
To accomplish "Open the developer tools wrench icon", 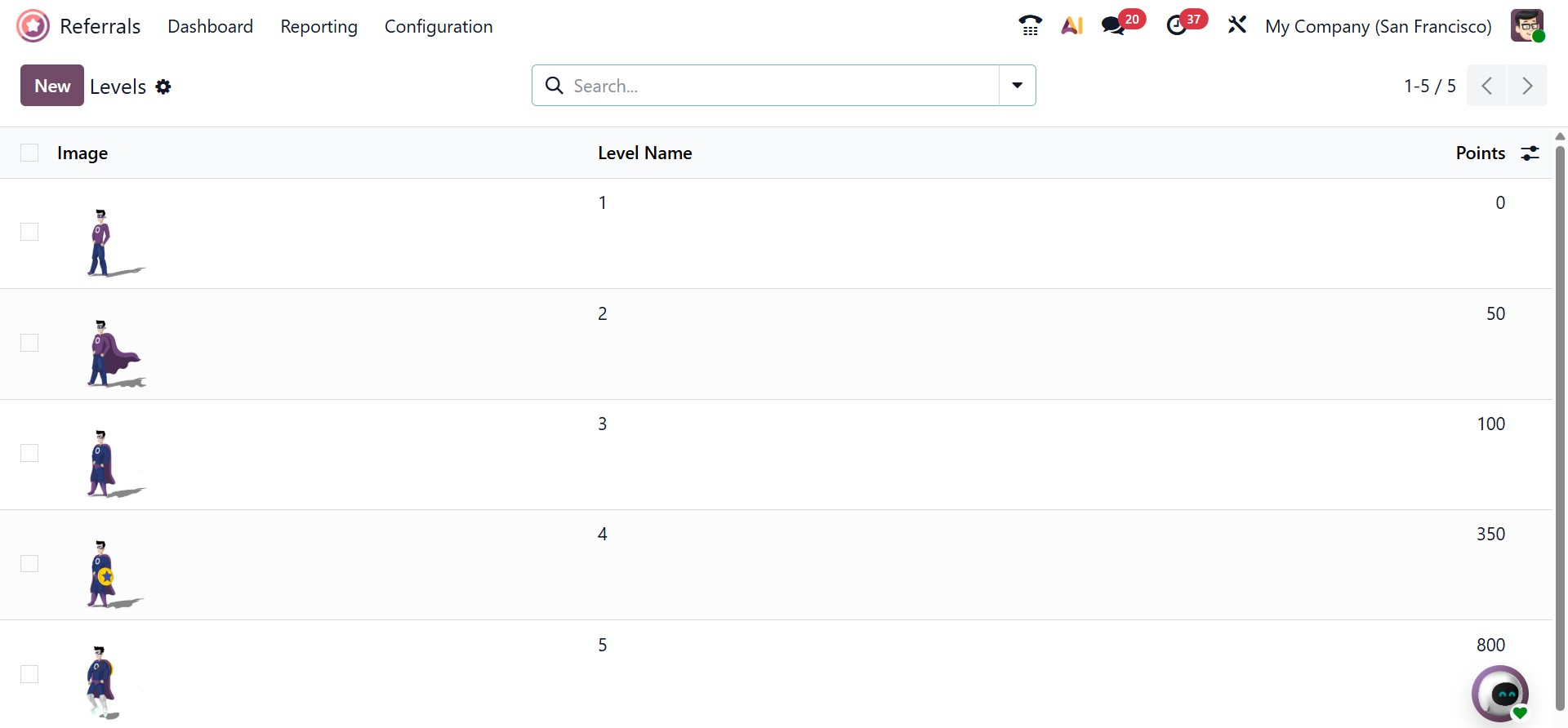I will pyautogui.click(x=1236, y=26).
